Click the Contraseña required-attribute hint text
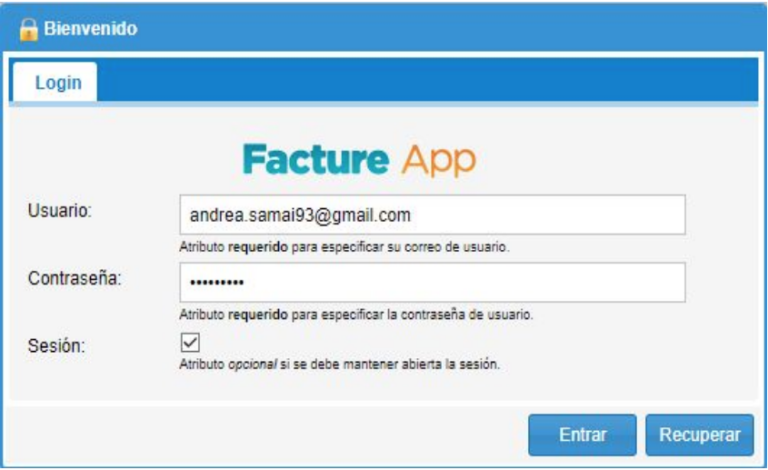 pyautogui.click(x=355, y=314)
